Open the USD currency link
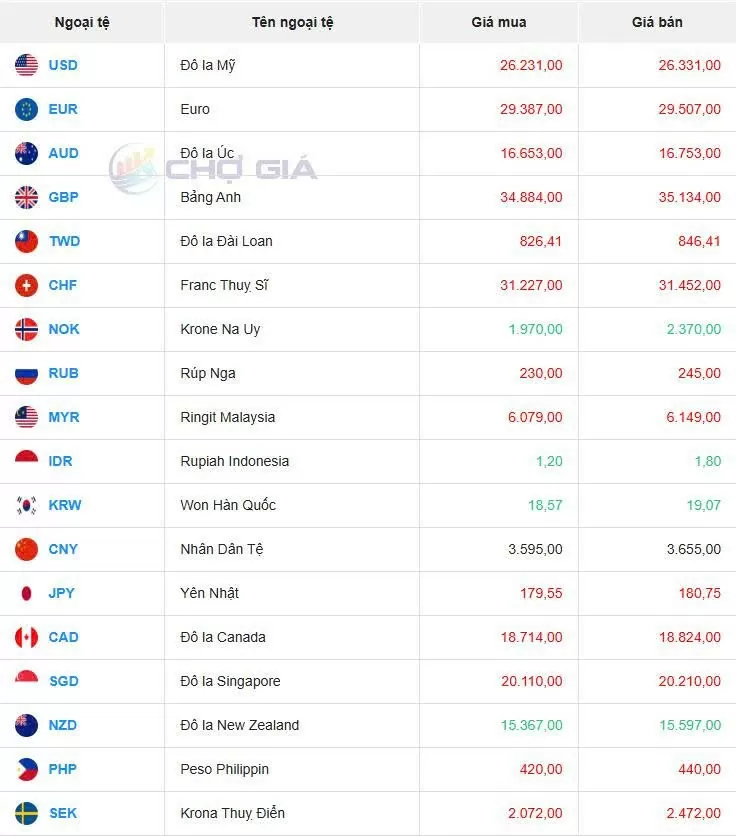Screen dimensions: 736x836 point(62,65)
